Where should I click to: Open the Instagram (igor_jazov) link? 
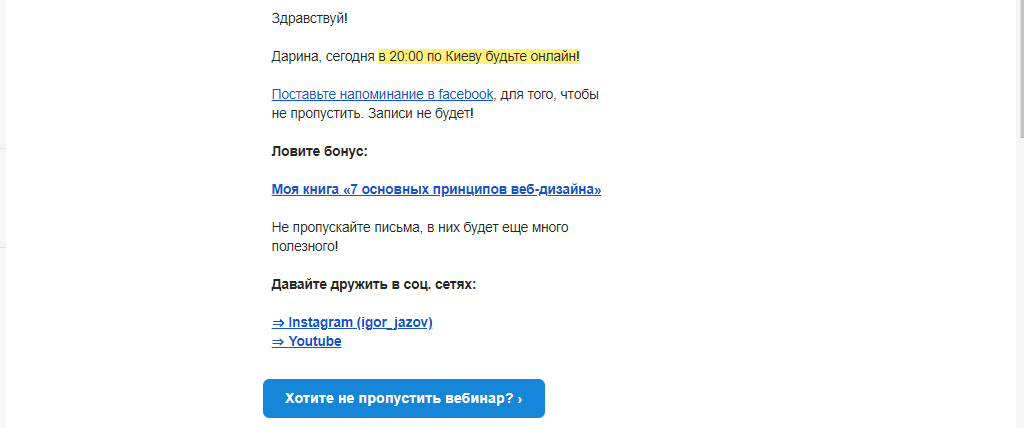pyautogui.click(x=360, y=322)
